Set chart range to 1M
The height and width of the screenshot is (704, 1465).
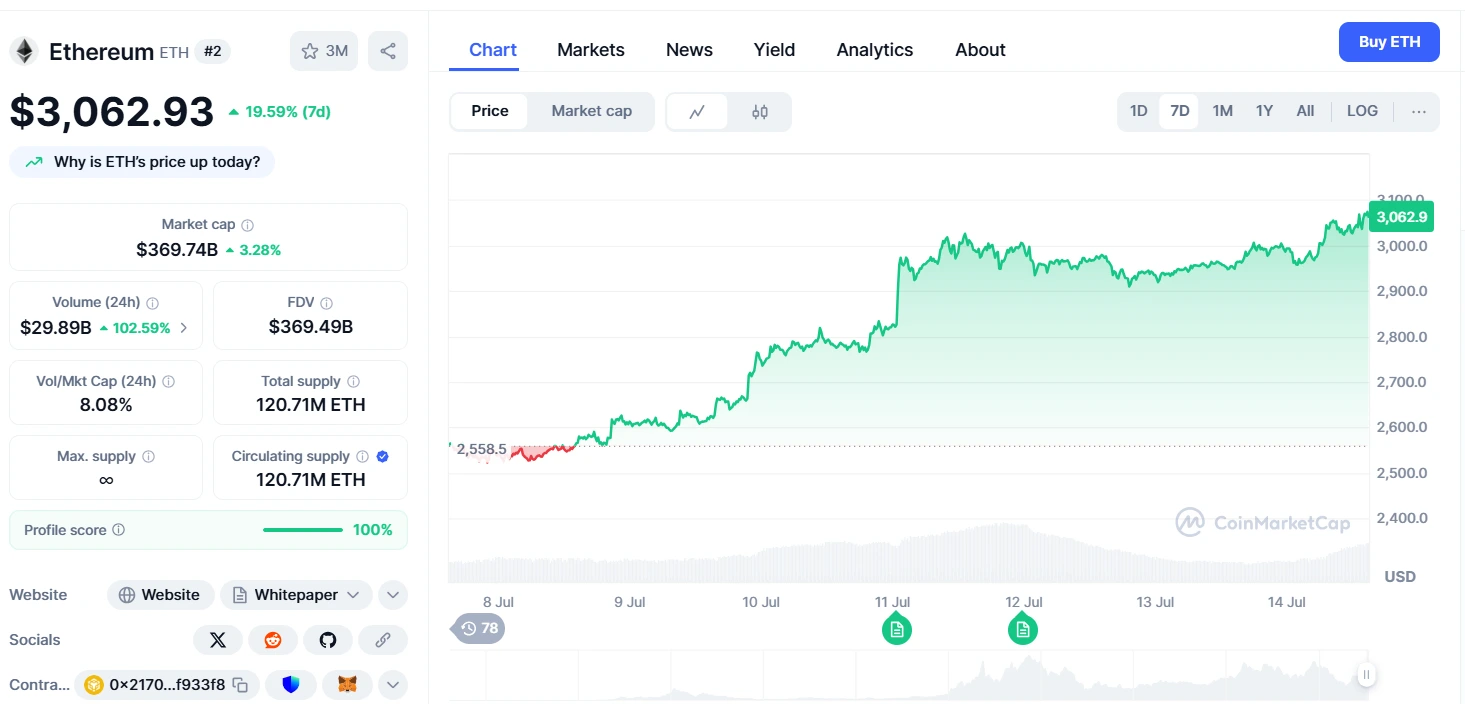1222,111
